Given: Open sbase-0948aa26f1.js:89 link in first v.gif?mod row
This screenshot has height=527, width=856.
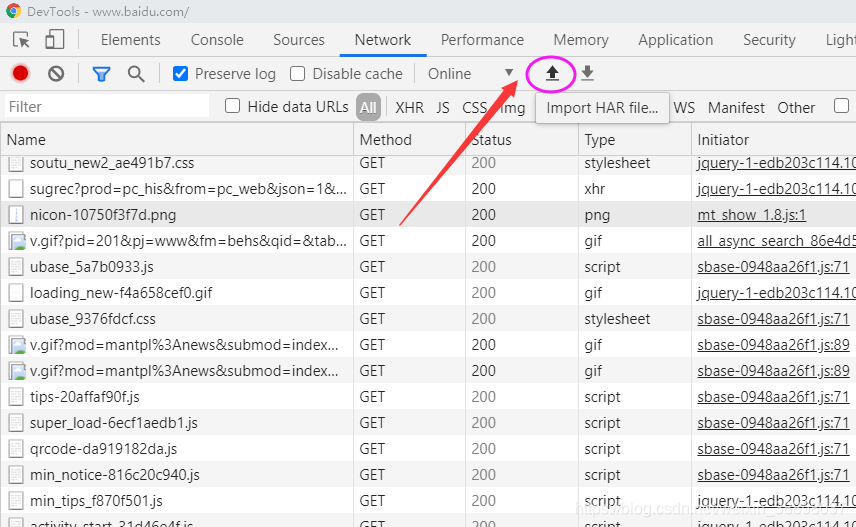Looking at the screenshot, I should pos(773,345).
